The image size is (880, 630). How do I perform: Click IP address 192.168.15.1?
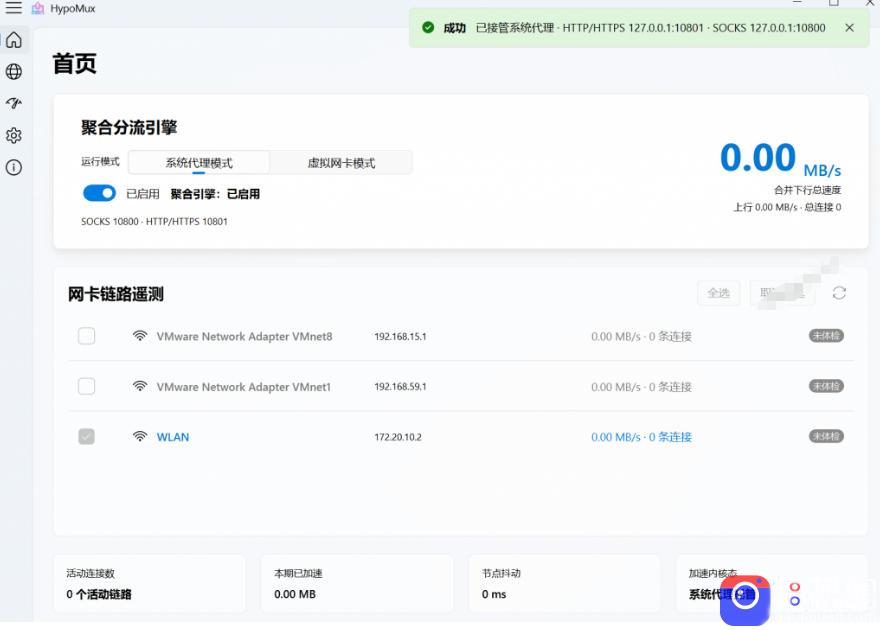point(400,337)
